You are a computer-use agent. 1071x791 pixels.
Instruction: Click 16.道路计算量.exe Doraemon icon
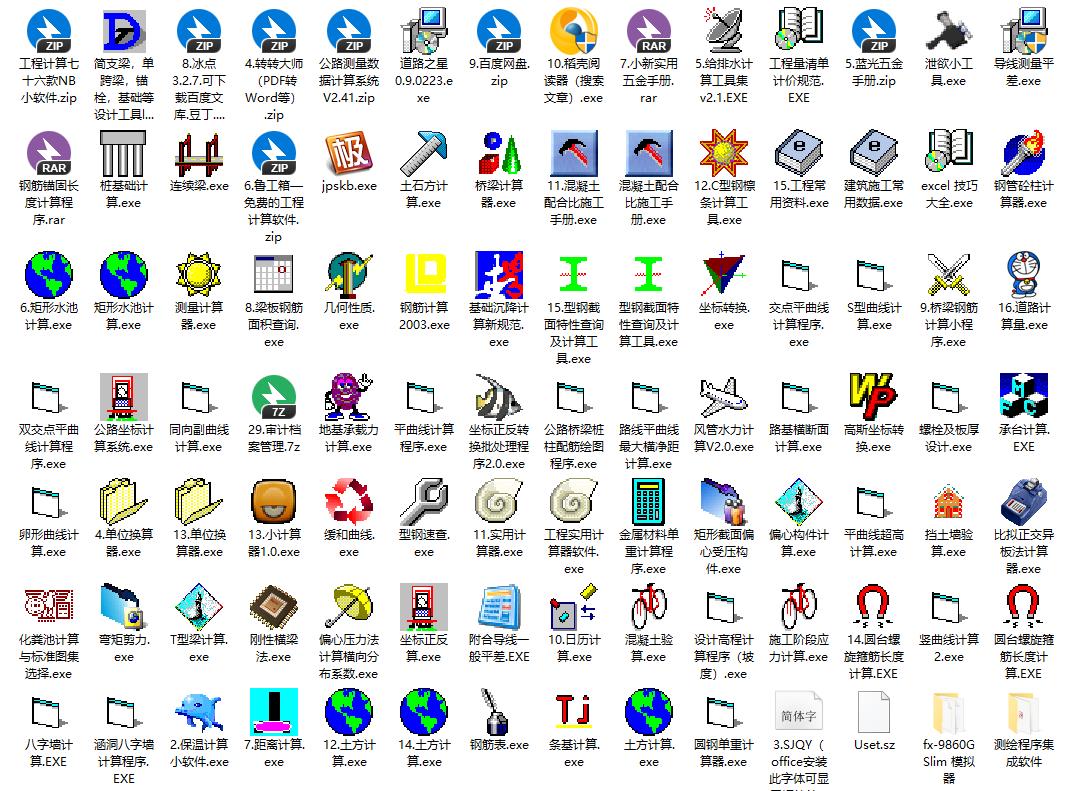1023,276
